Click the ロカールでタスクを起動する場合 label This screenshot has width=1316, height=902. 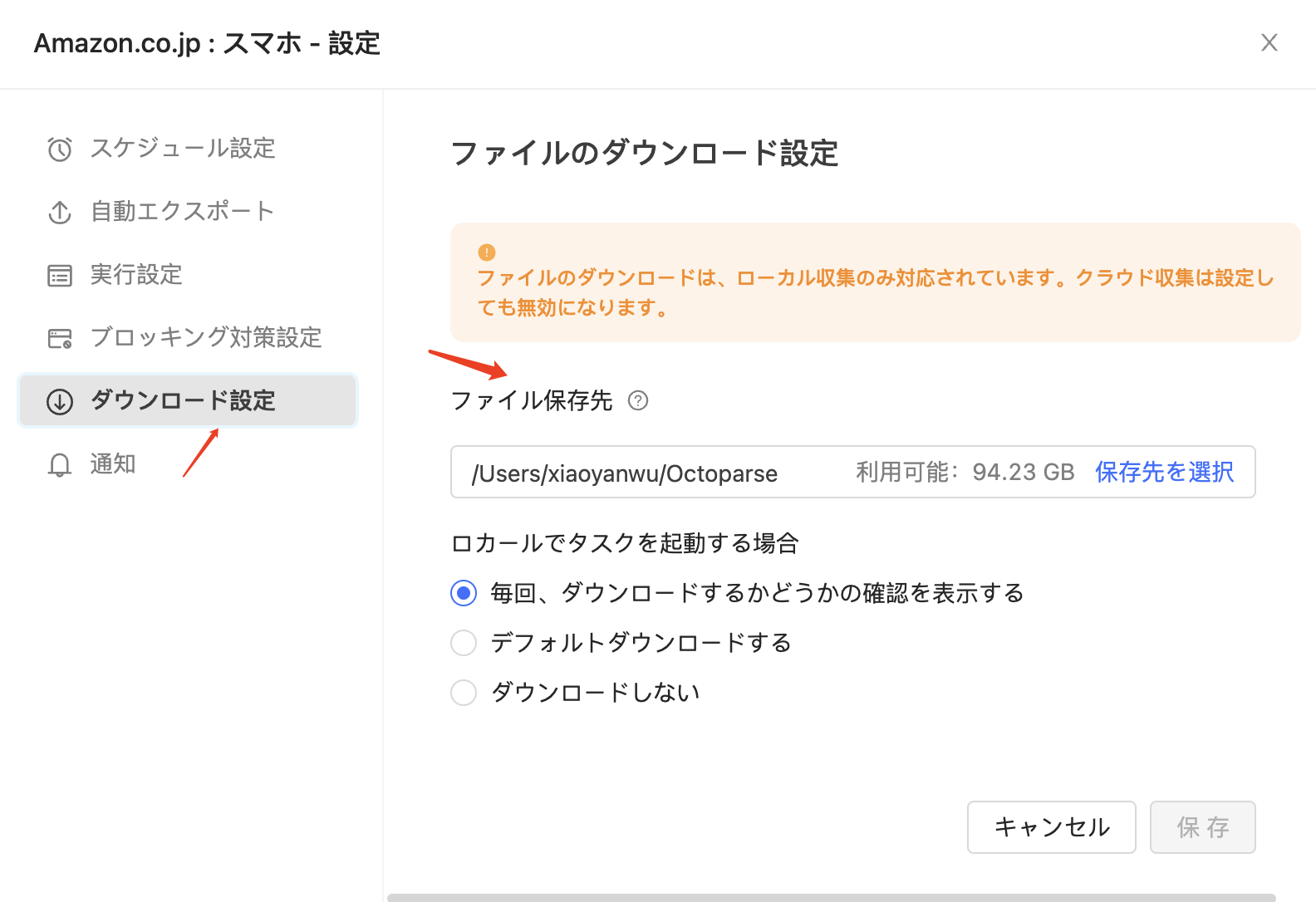tap(625, 543)
